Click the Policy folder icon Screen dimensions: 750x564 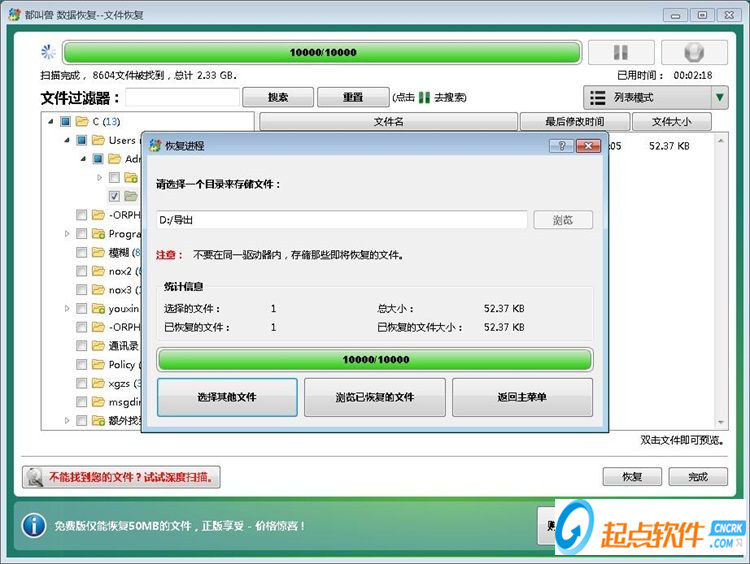tap(98, 365)
